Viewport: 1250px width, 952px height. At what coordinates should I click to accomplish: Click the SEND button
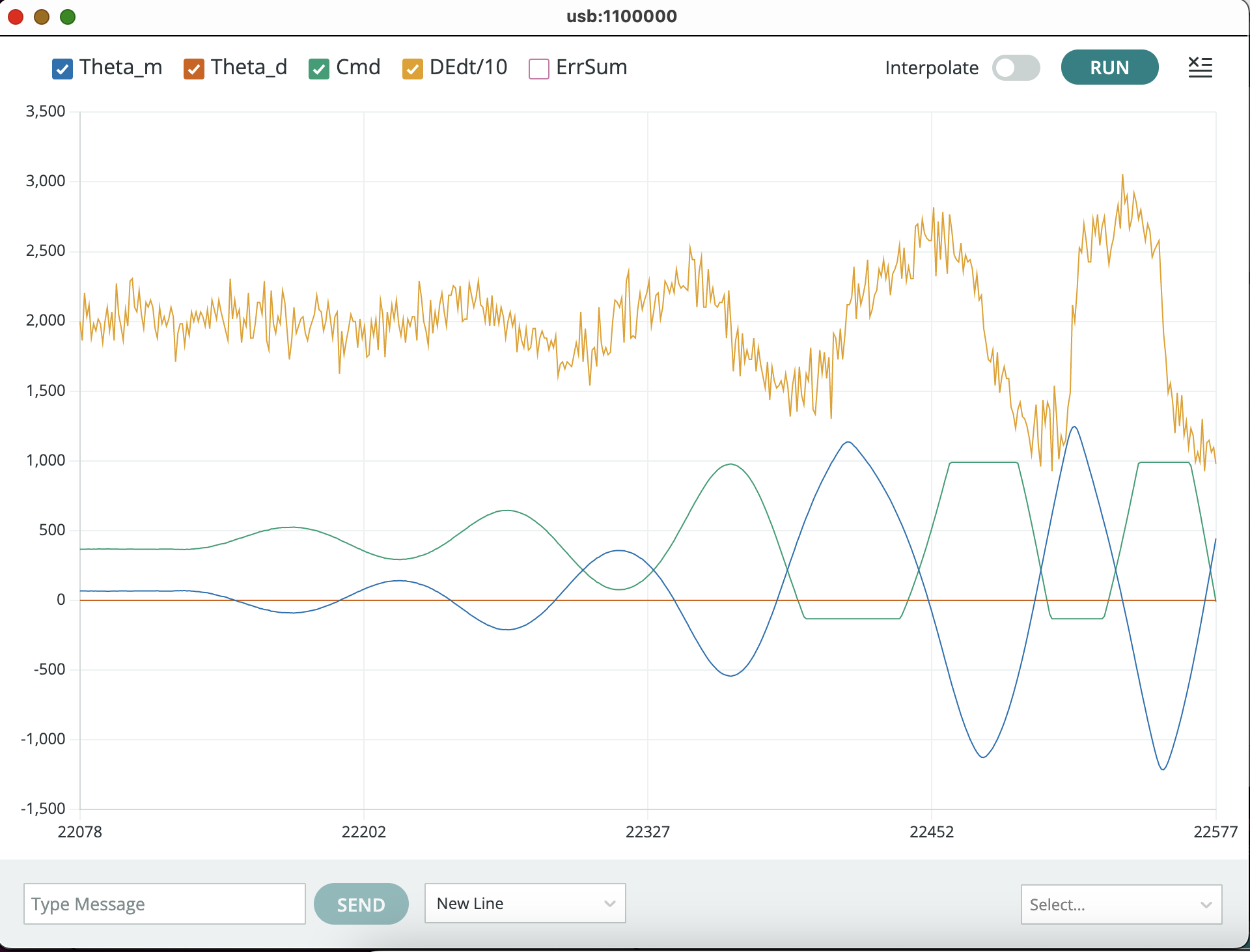(361, 904)
